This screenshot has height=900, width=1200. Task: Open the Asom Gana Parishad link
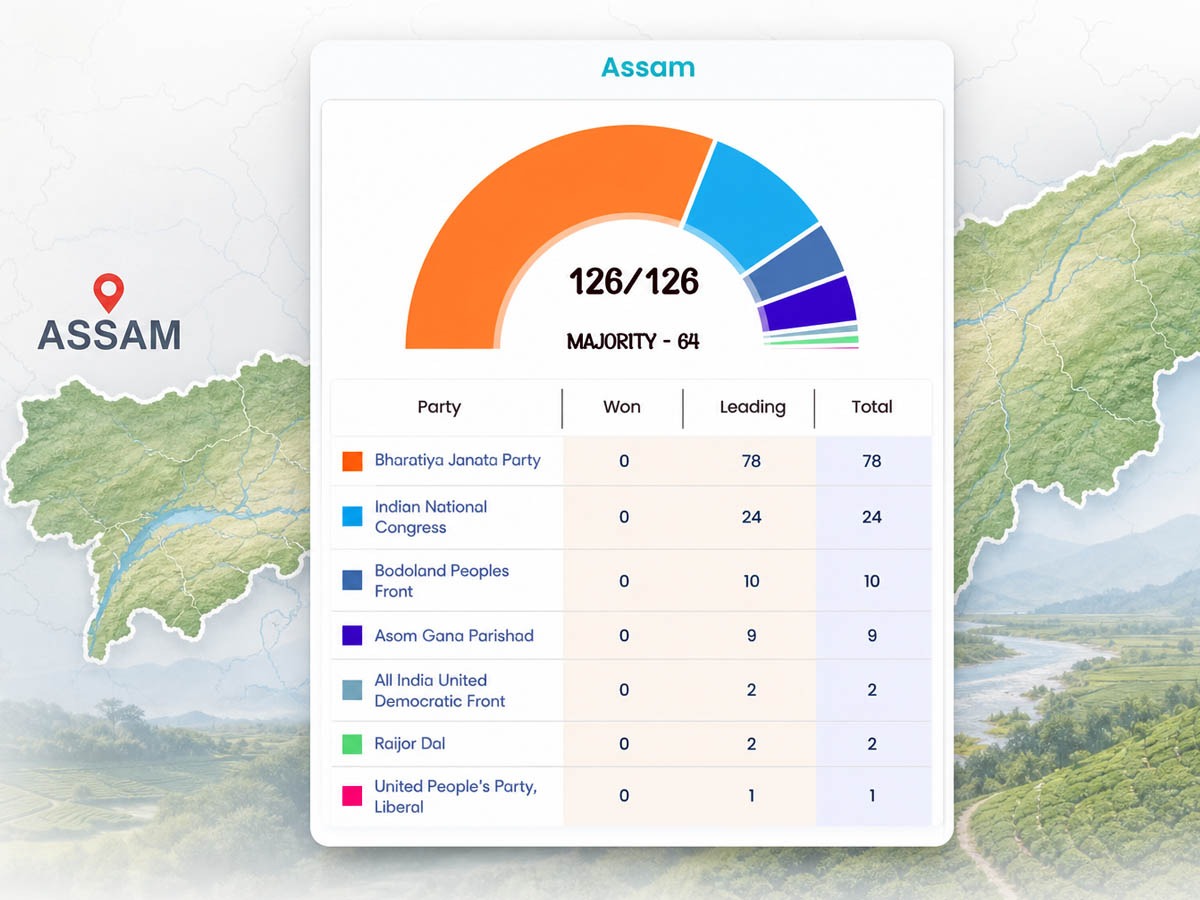[x=454, y=635]
